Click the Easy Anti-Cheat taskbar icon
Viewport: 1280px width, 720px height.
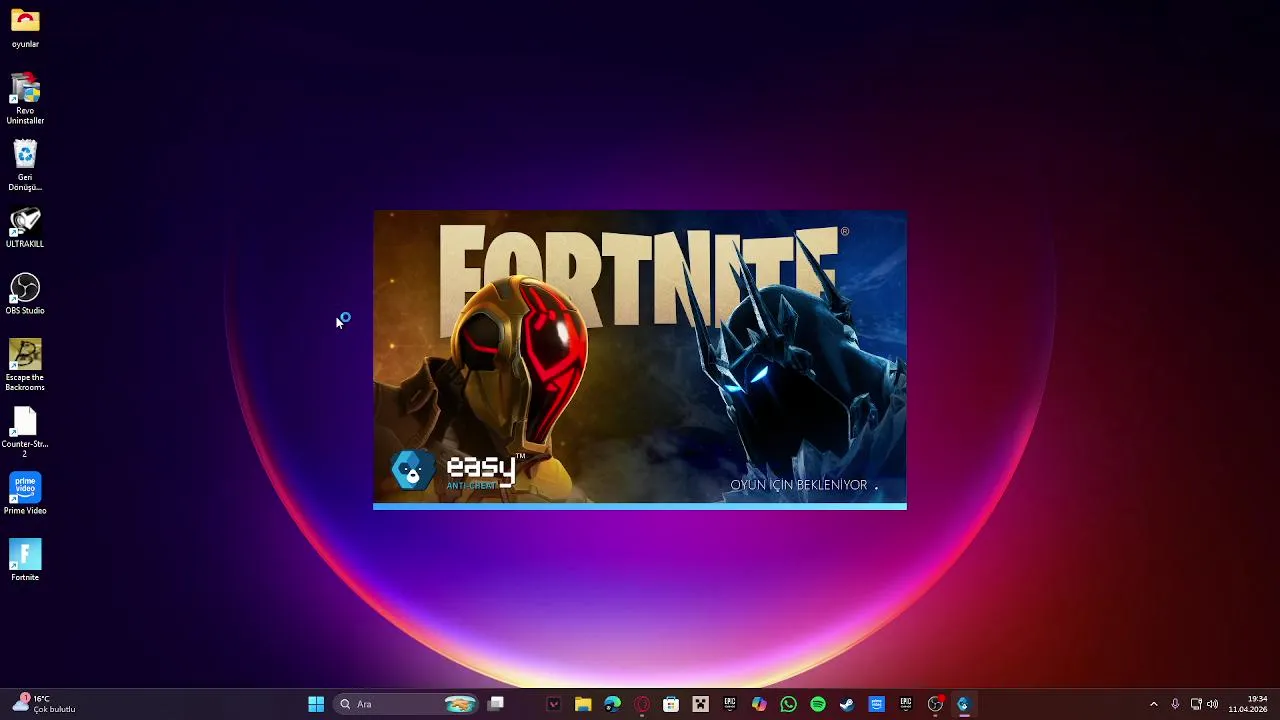[964, 704]
